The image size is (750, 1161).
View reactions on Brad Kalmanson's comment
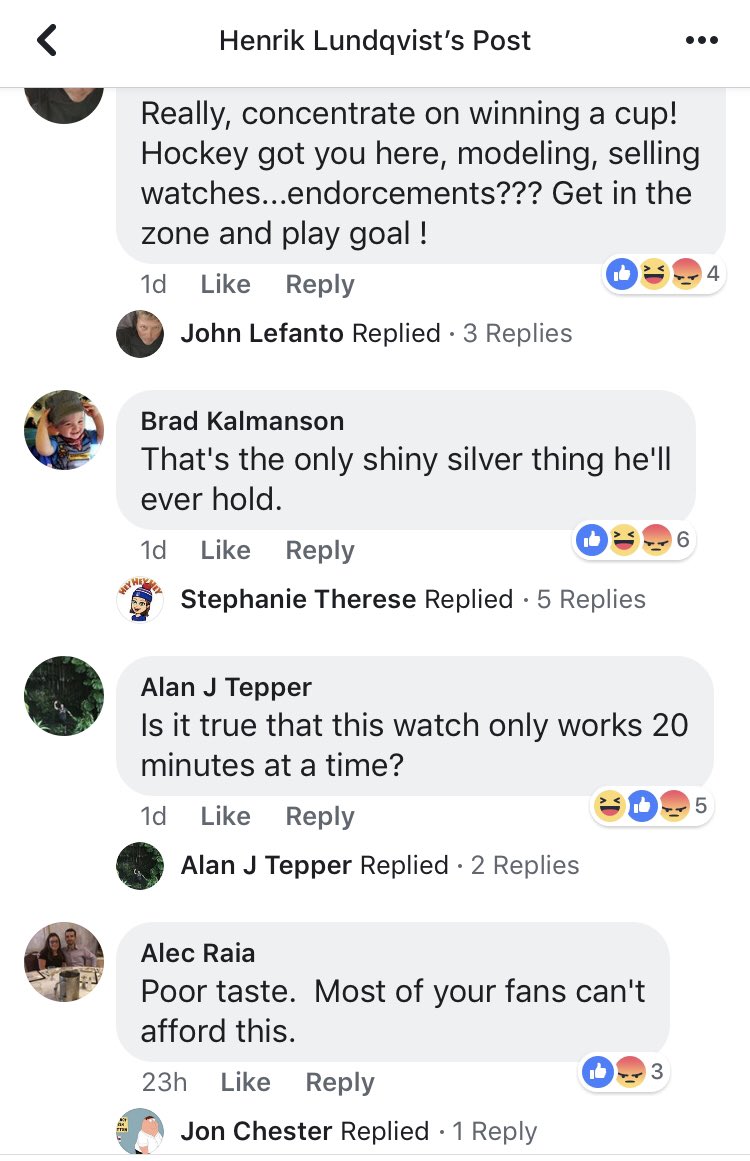click(x=635, y=540)
